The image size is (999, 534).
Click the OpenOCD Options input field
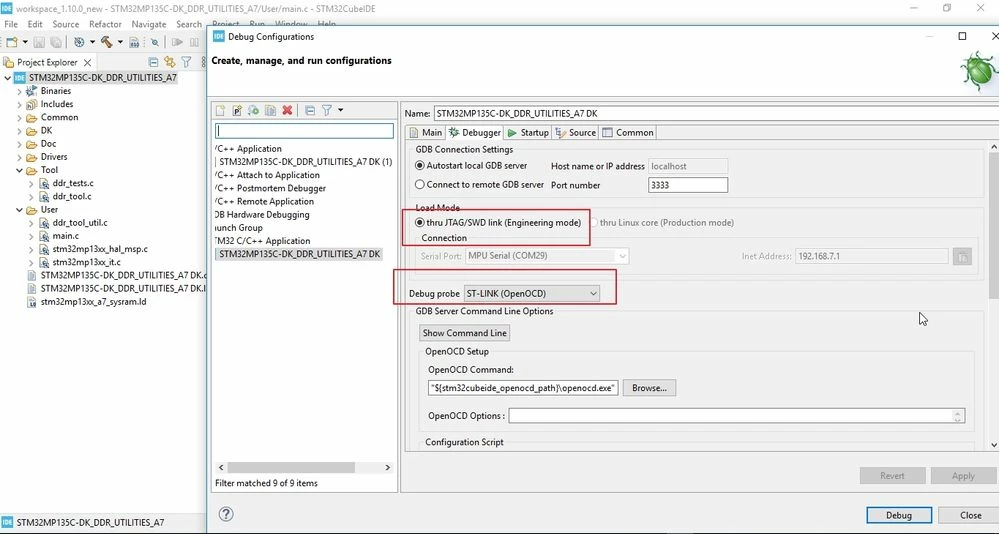[x=737, y=415]
